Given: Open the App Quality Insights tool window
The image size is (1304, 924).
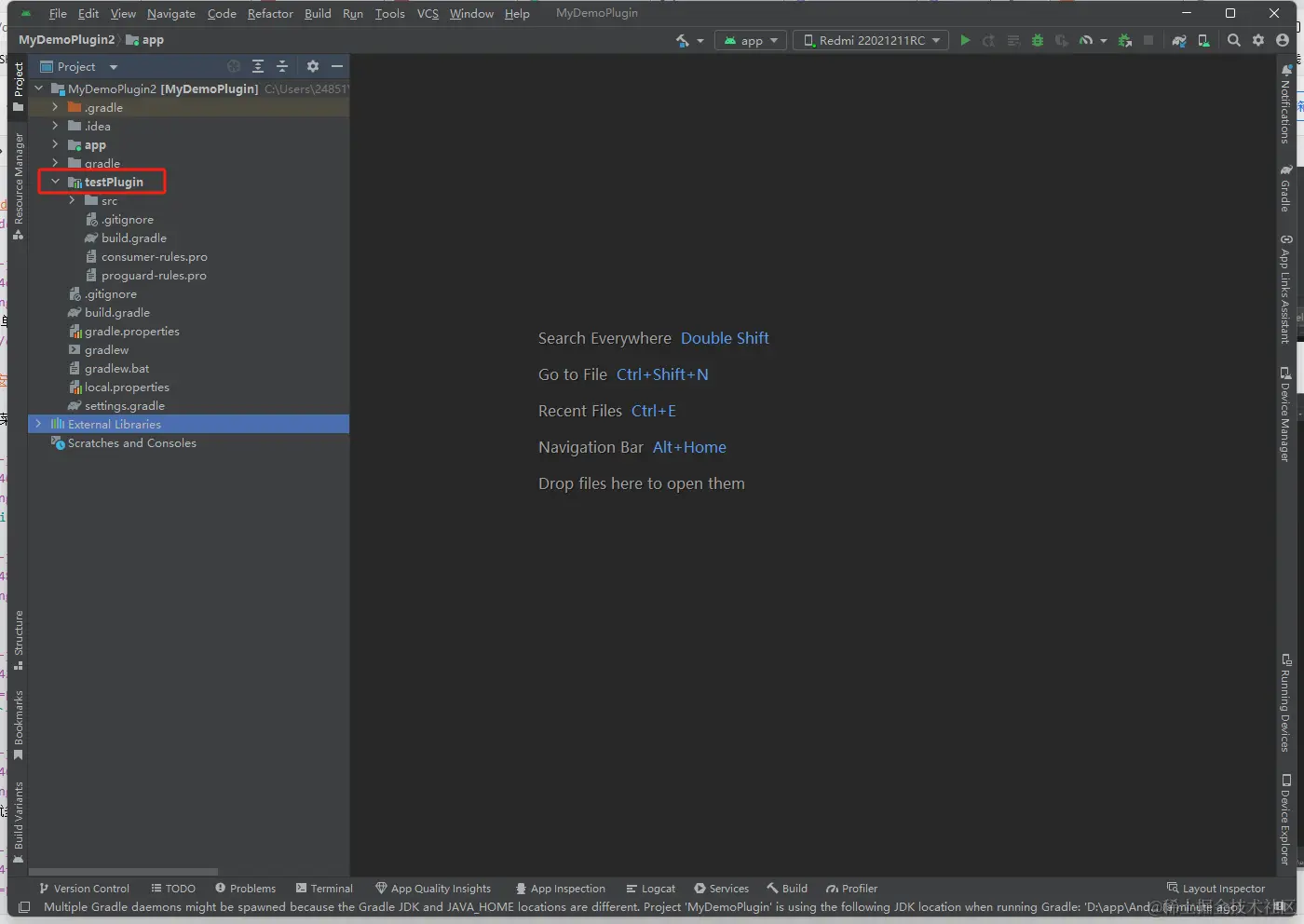Looking at the screenshot, I should 433,889.
